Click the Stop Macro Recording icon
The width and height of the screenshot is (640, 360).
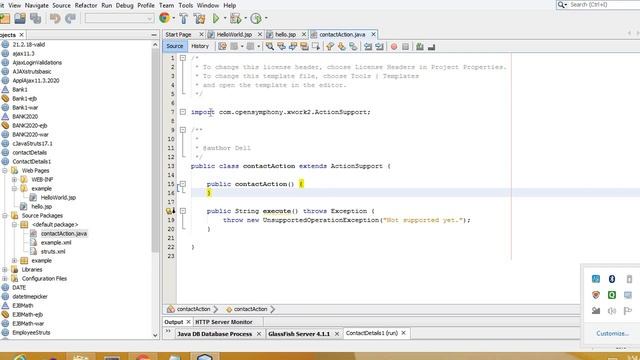[x=405, y=47]
